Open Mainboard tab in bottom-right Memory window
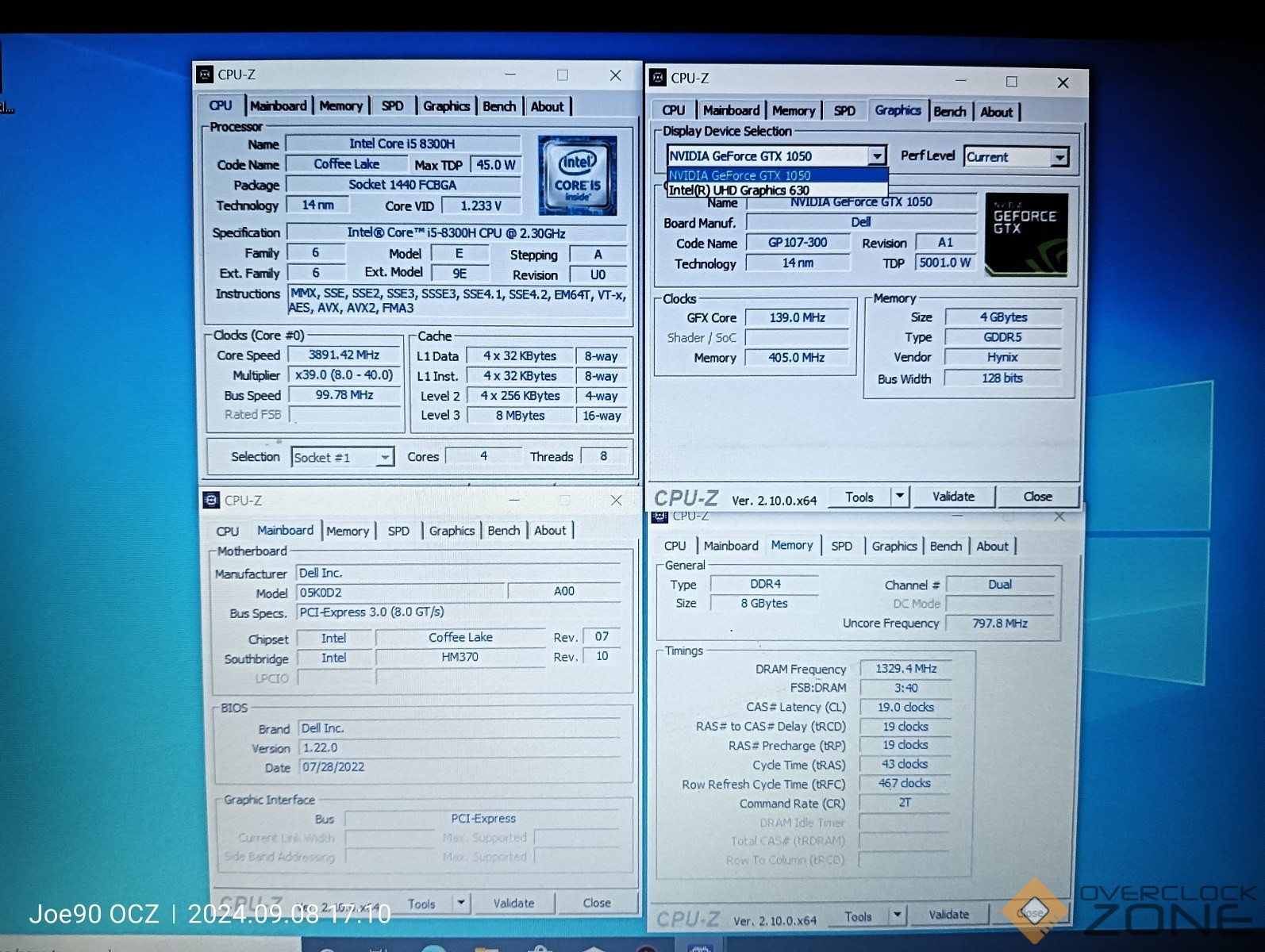 (731, 546)
